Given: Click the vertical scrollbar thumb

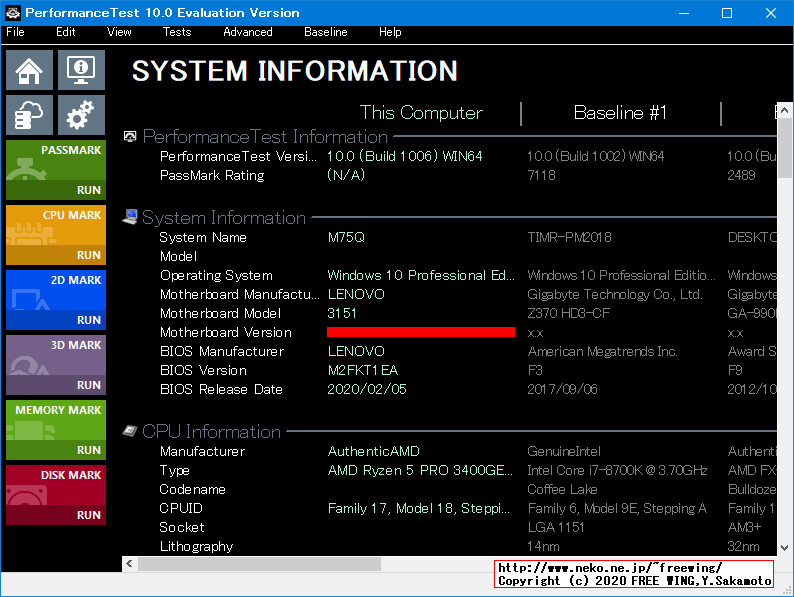Looking at the screenshot, I should click(x=784, y=148).
